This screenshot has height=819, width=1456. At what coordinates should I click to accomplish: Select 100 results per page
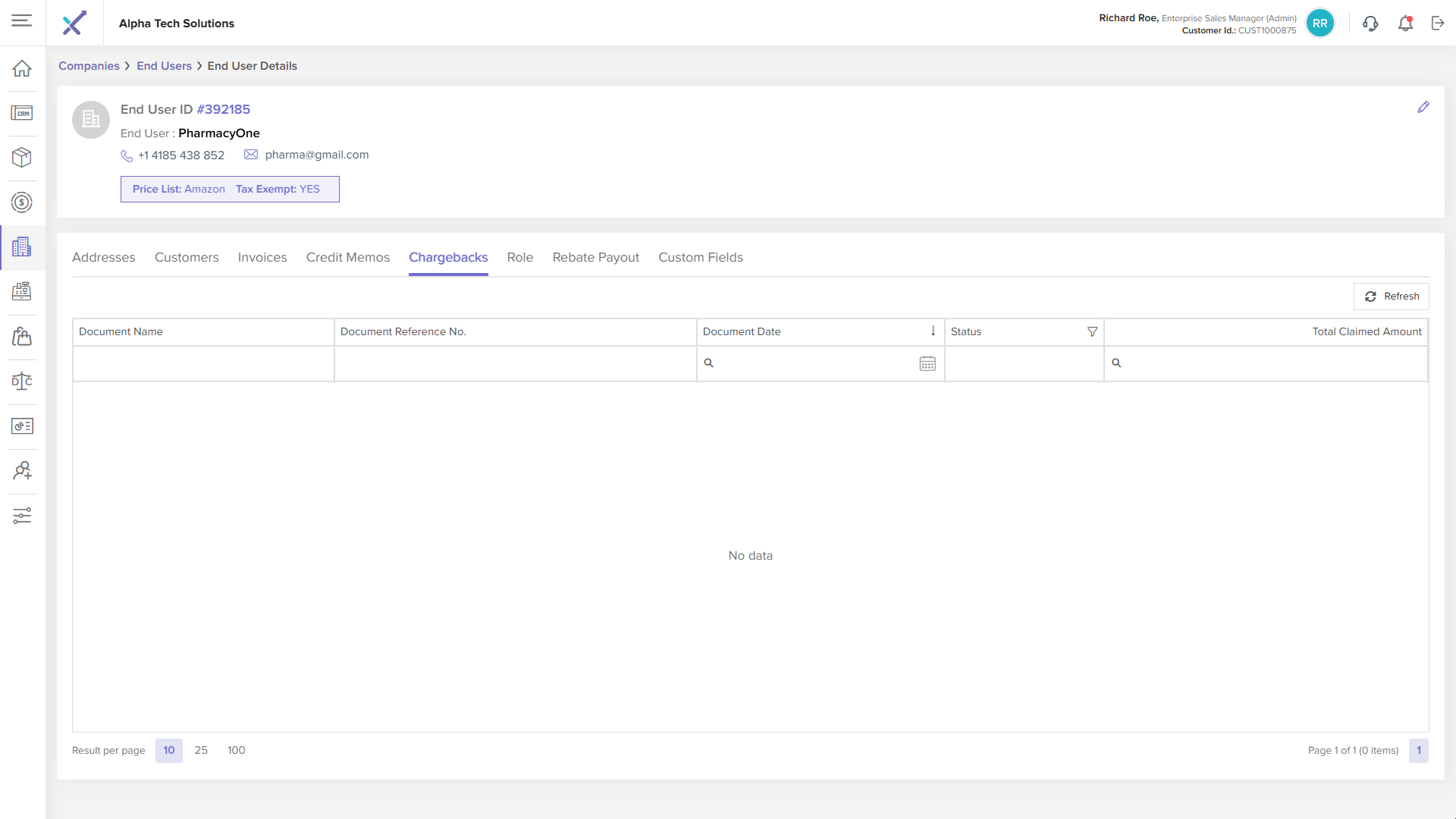[236, 750]
